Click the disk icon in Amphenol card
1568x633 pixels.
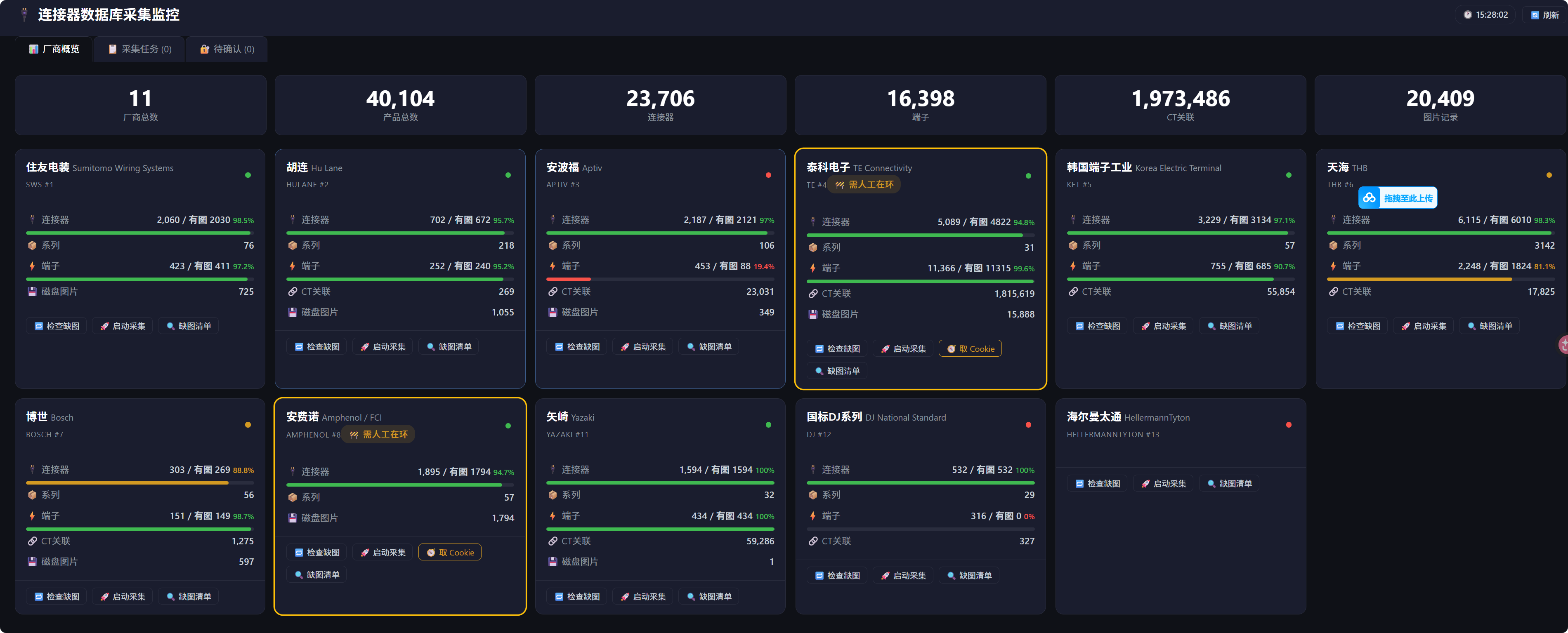point(292,518)
